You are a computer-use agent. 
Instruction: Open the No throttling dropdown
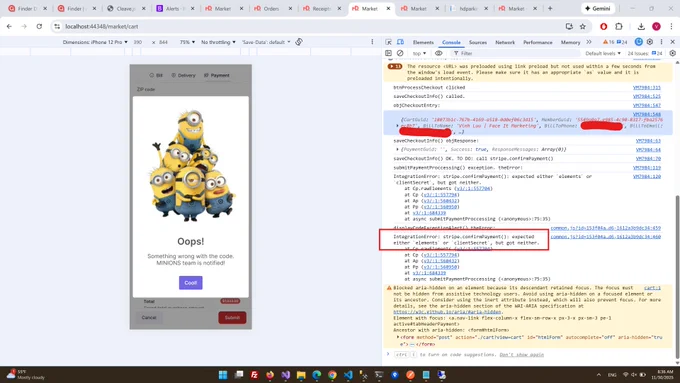(x=218, y=42)
